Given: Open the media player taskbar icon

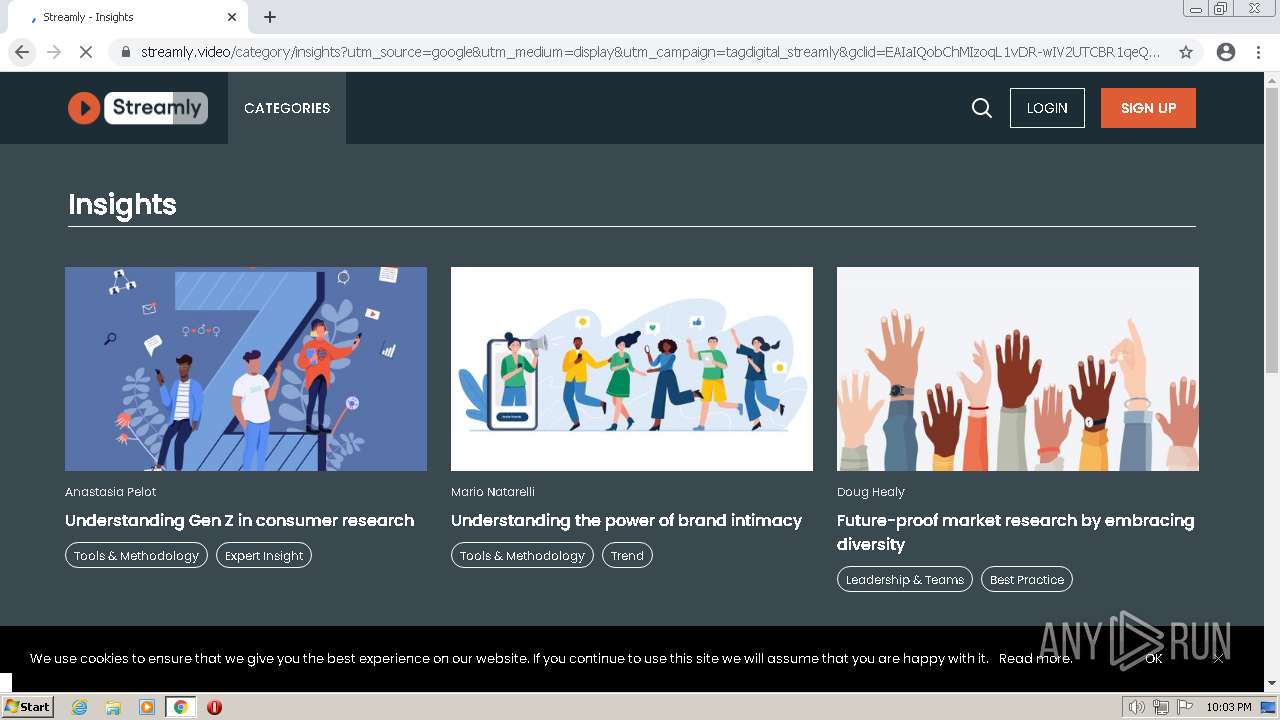Looking at the screenshot, I should [147, 707].
